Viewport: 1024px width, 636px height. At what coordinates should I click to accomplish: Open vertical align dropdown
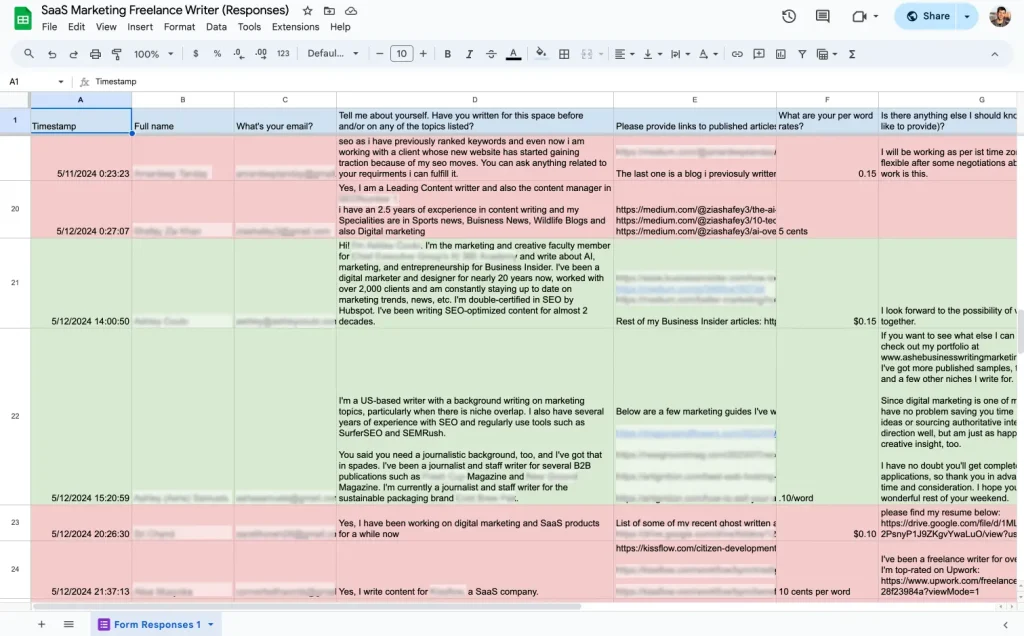coord(652,54)
